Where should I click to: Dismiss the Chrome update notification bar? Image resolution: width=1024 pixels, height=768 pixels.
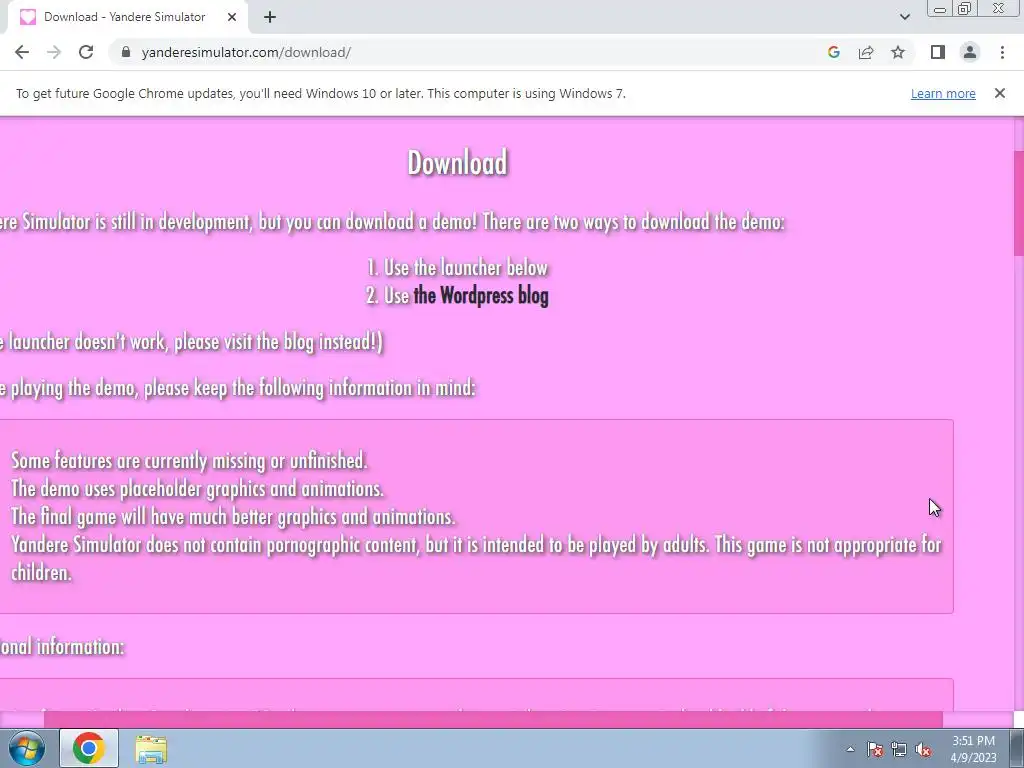1000,93
